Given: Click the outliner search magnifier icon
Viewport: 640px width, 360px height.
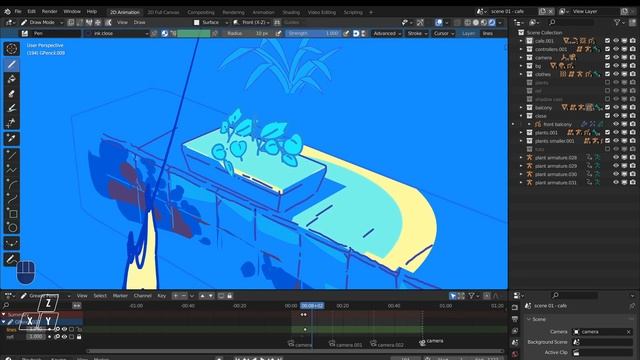Looking at the screenshot, I should tap(552, 22).
